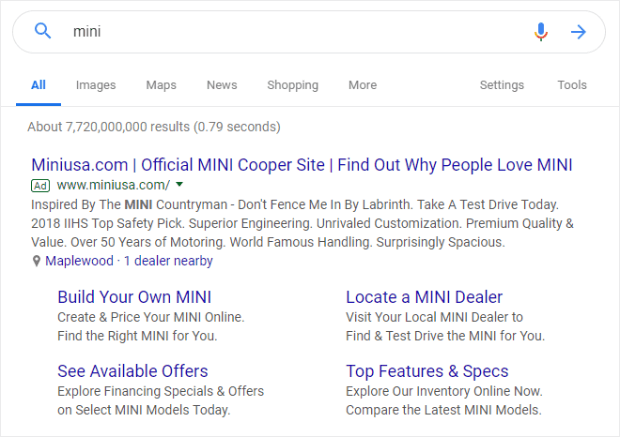Switch to the Images tab
This screenshot has height=437, width=620.
click(x=96, y=85)
